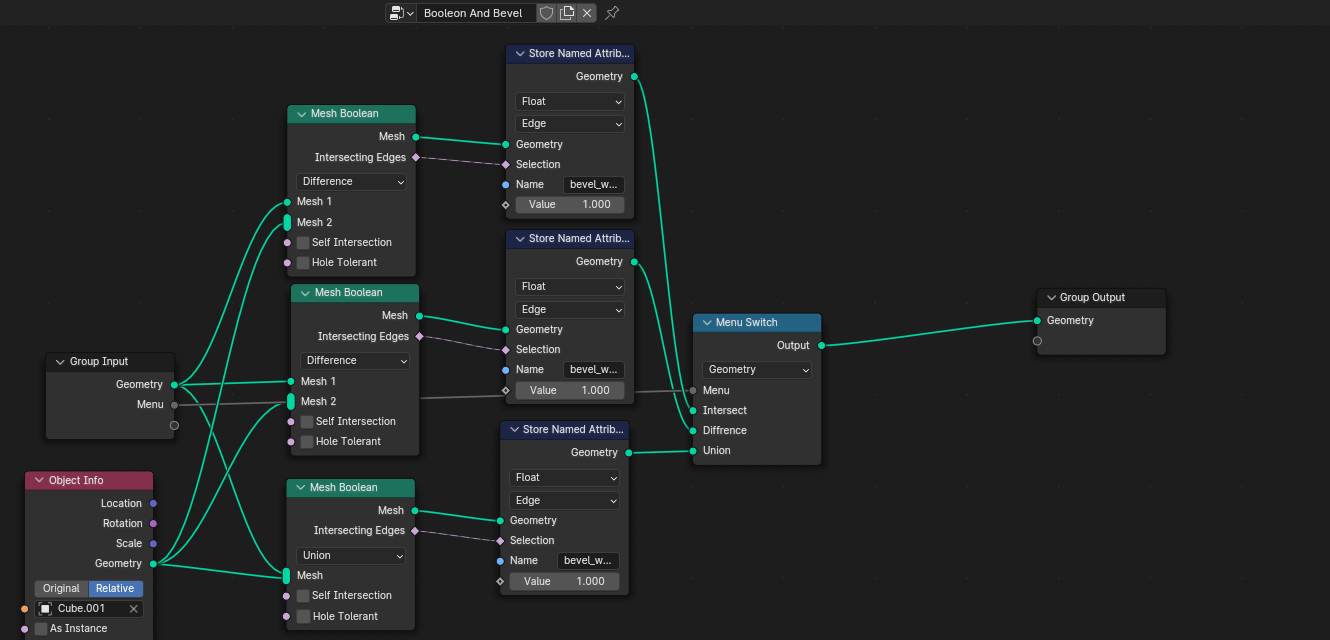Viewport: 1330px width, 640px height.
Task: Click the Mesh Boolean header of Union node
Action: tap(350, 487)
